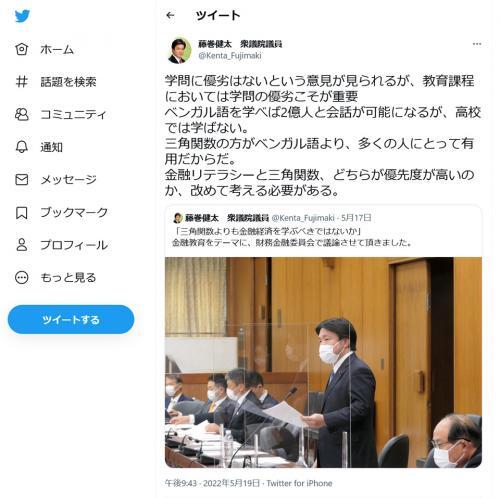Click the Twitter bird logo
500x498 pixels.
click(x=22, y=16)
